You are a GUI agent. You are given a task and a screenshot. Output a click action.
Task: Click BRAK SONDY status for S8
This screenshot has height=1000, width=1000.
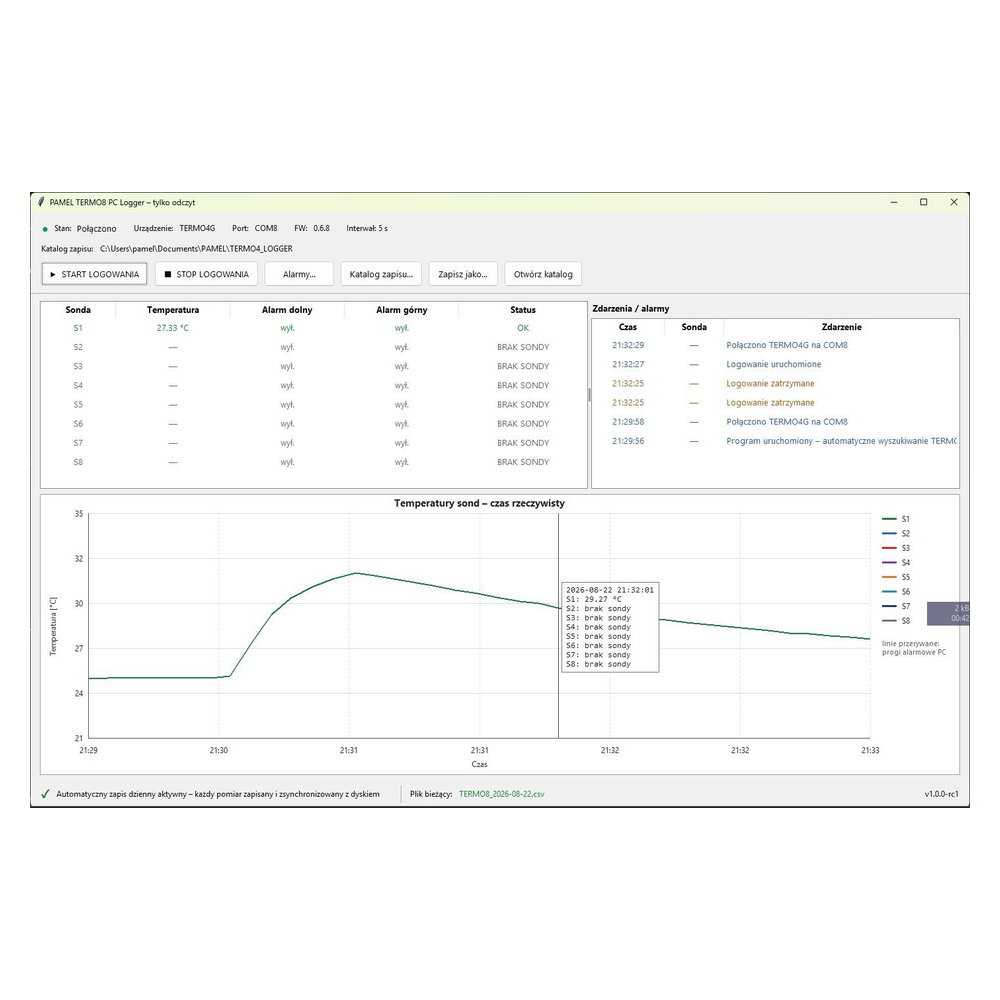523,462
